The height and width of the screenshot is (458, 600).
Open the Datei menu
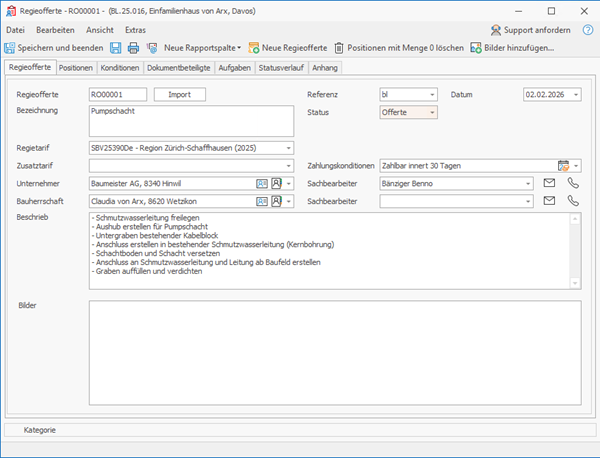tap(15, 30)
